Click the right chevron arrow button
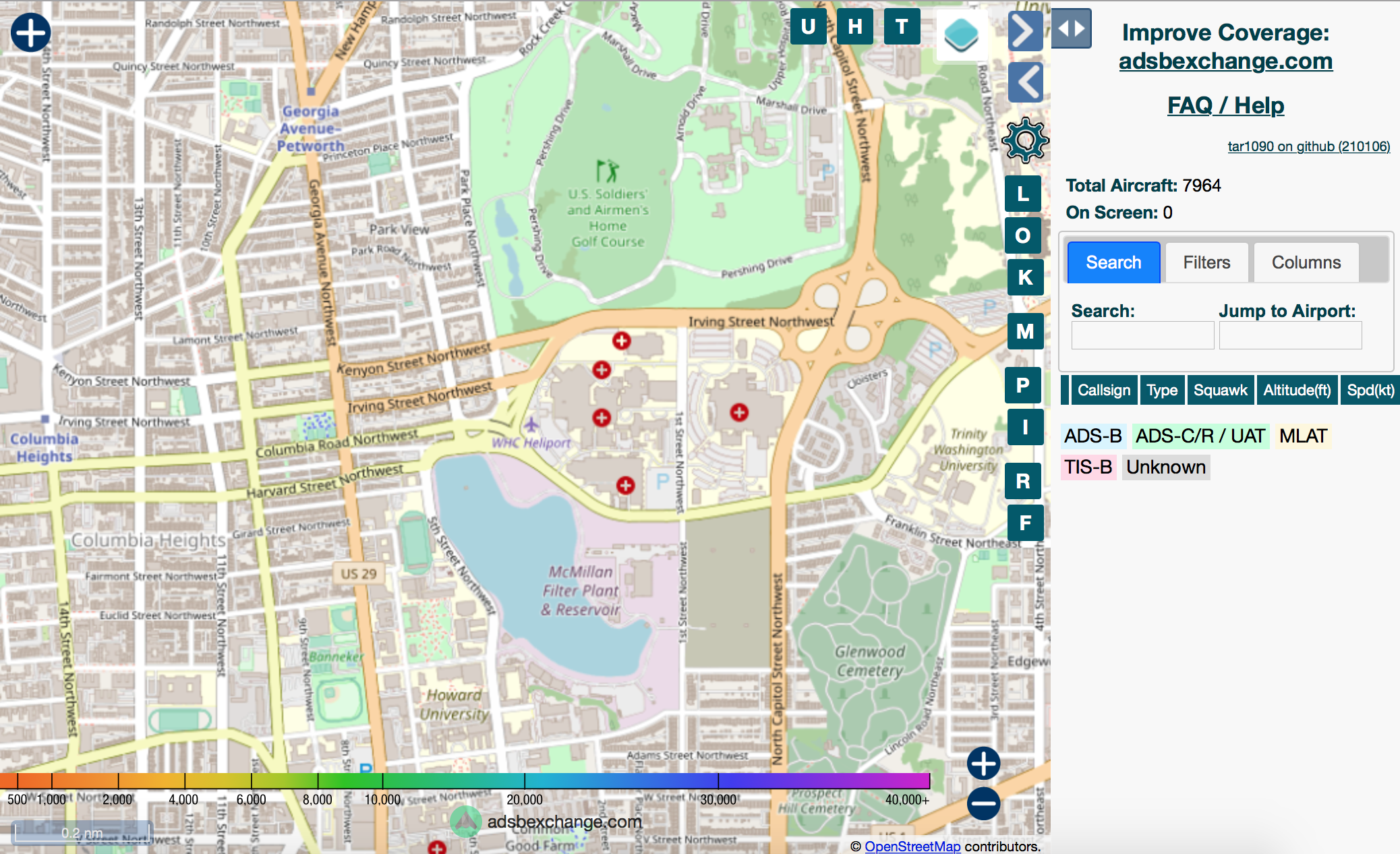The image size is (1400, 854). click(x=1026, y=30)
